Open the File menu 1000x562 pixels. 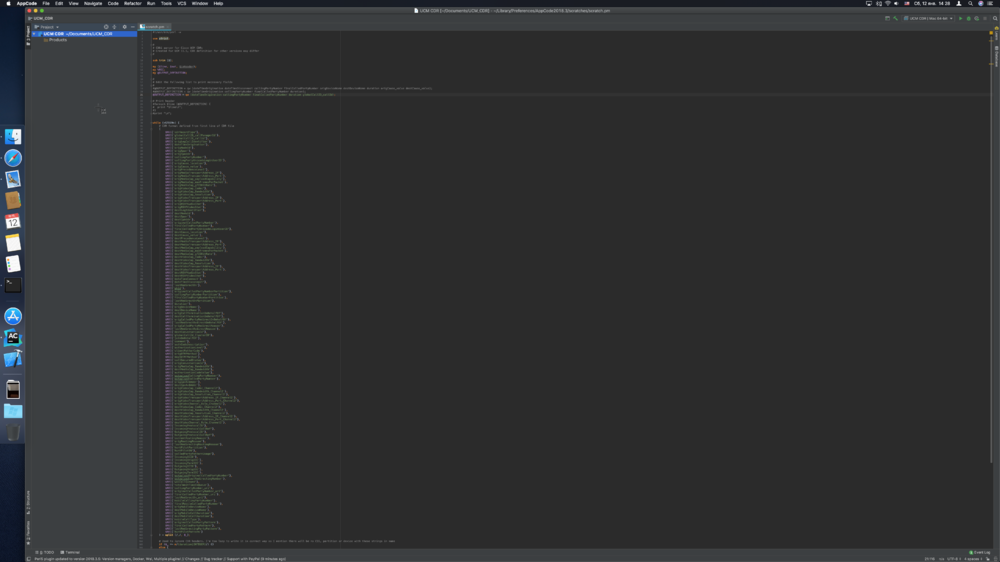coord(46,3)
